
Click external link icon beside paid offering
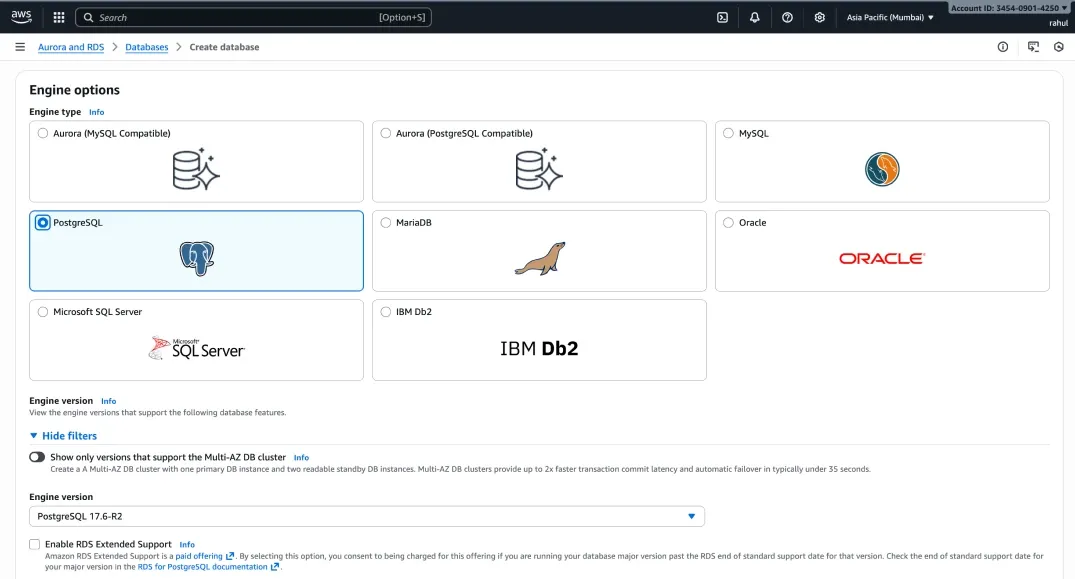pyautogui.click(x=230, y=556)
